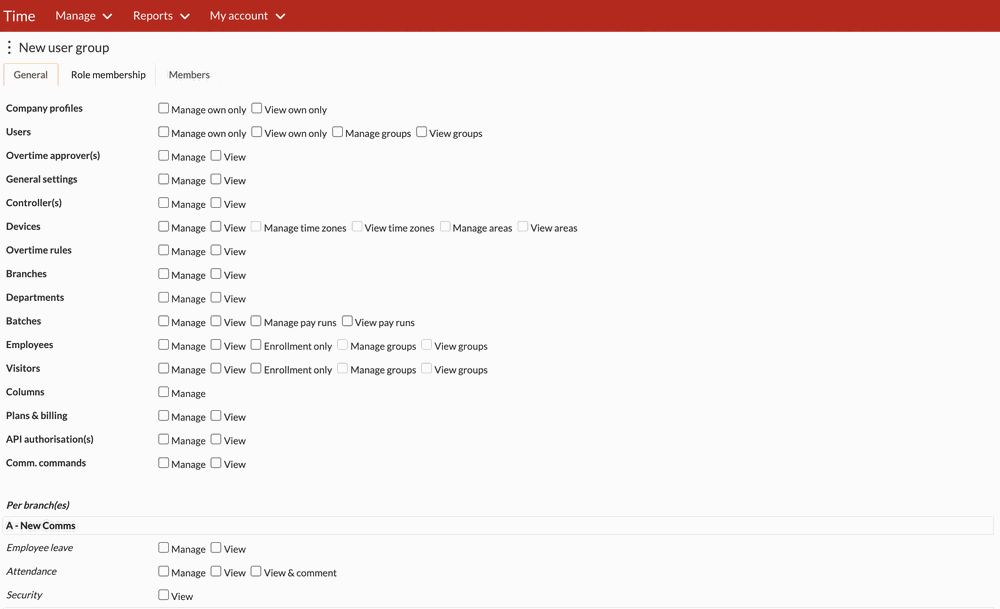Expand the My account dropdown menu

point(247,16)
